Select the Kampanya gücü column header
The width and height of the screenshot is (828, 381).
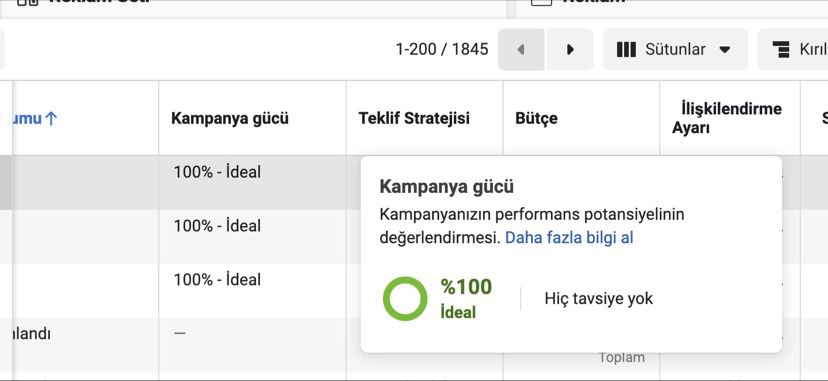point(230,118)
